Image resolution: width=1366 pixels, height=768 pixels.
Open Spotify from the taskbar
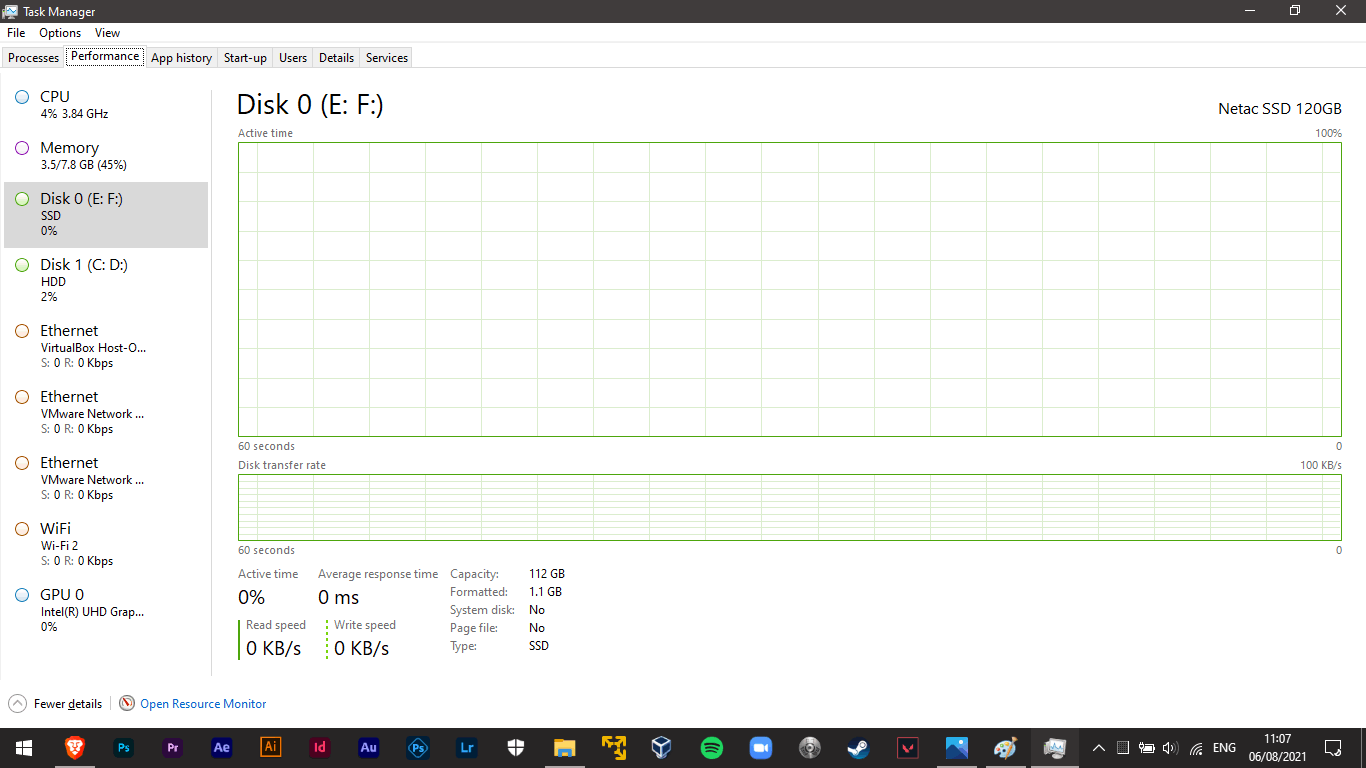coord(711,747)
